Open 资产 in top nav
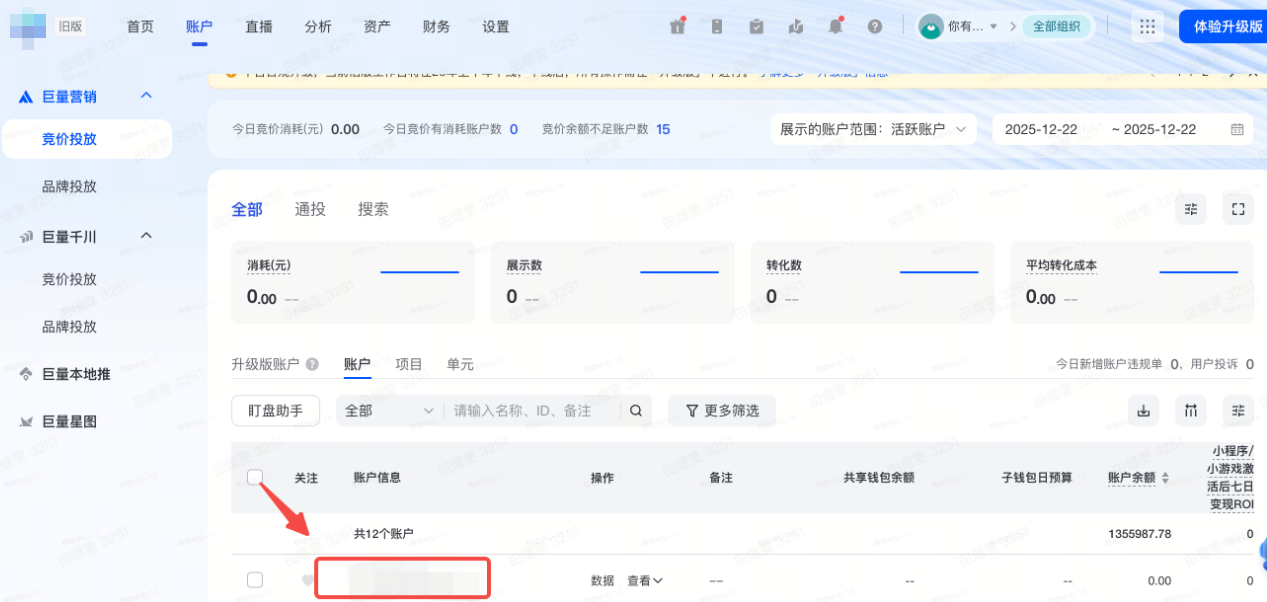Image resolution: width=1267 pixels, height=602 pixels. pos(377,27)
